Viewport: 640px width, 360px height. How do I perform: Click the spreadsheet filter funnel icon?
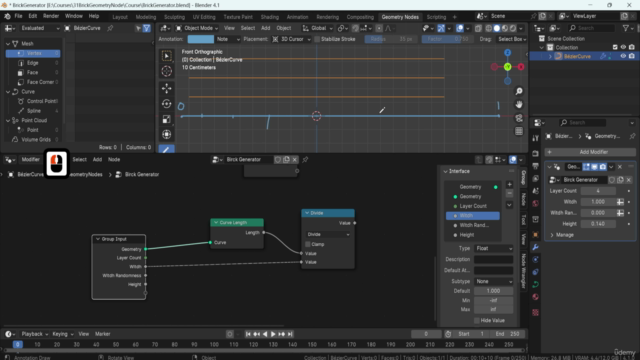coord(147,28)
